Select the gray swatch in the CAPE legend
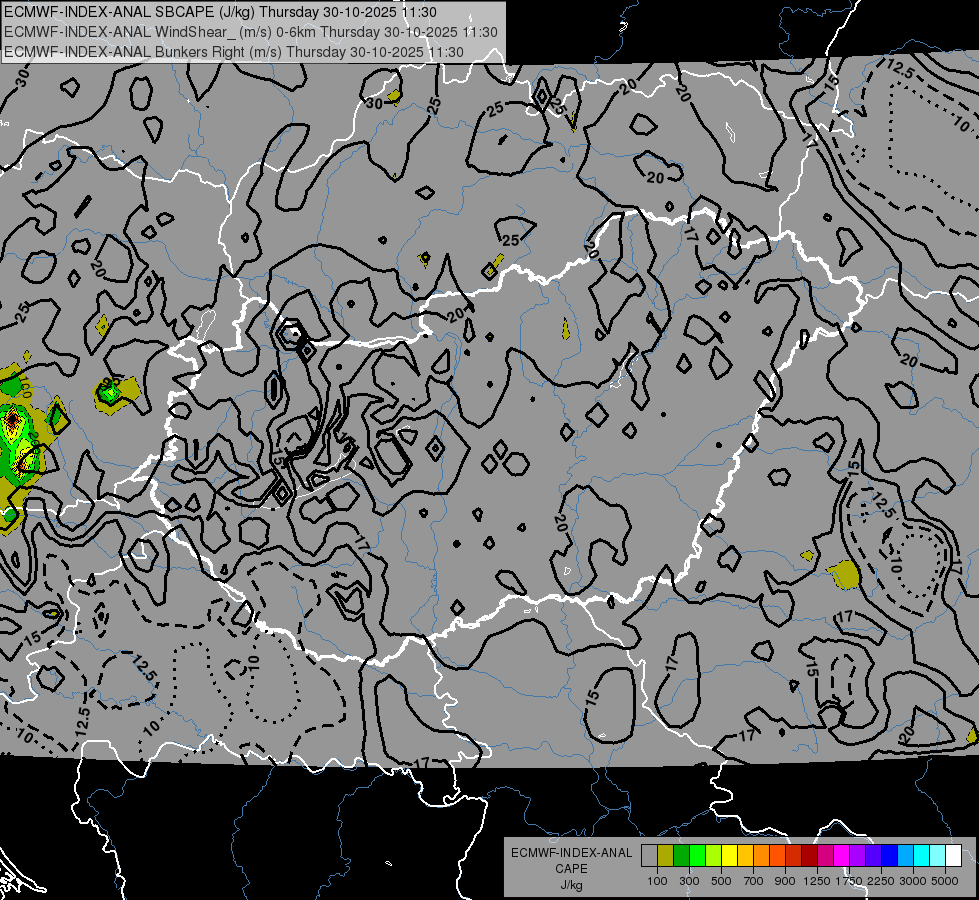Viewport: 979px width, 900px height. coord(649,856)
